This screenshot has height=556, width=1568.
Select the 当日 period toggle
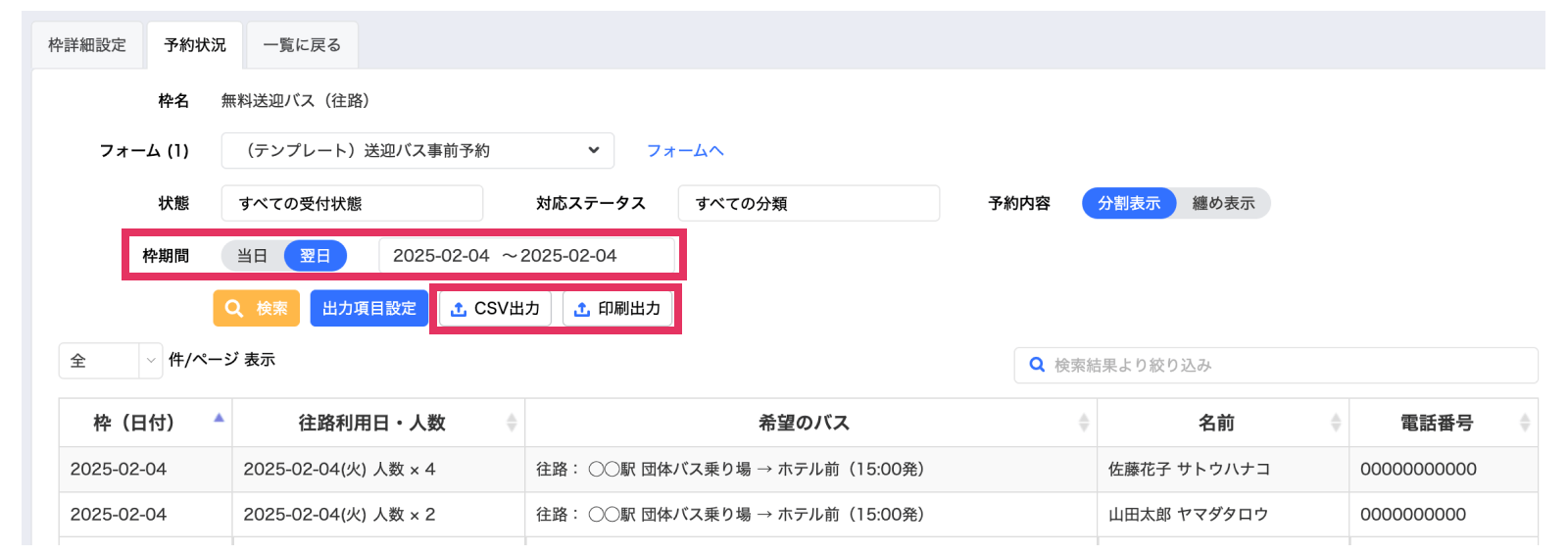(252, 256)
